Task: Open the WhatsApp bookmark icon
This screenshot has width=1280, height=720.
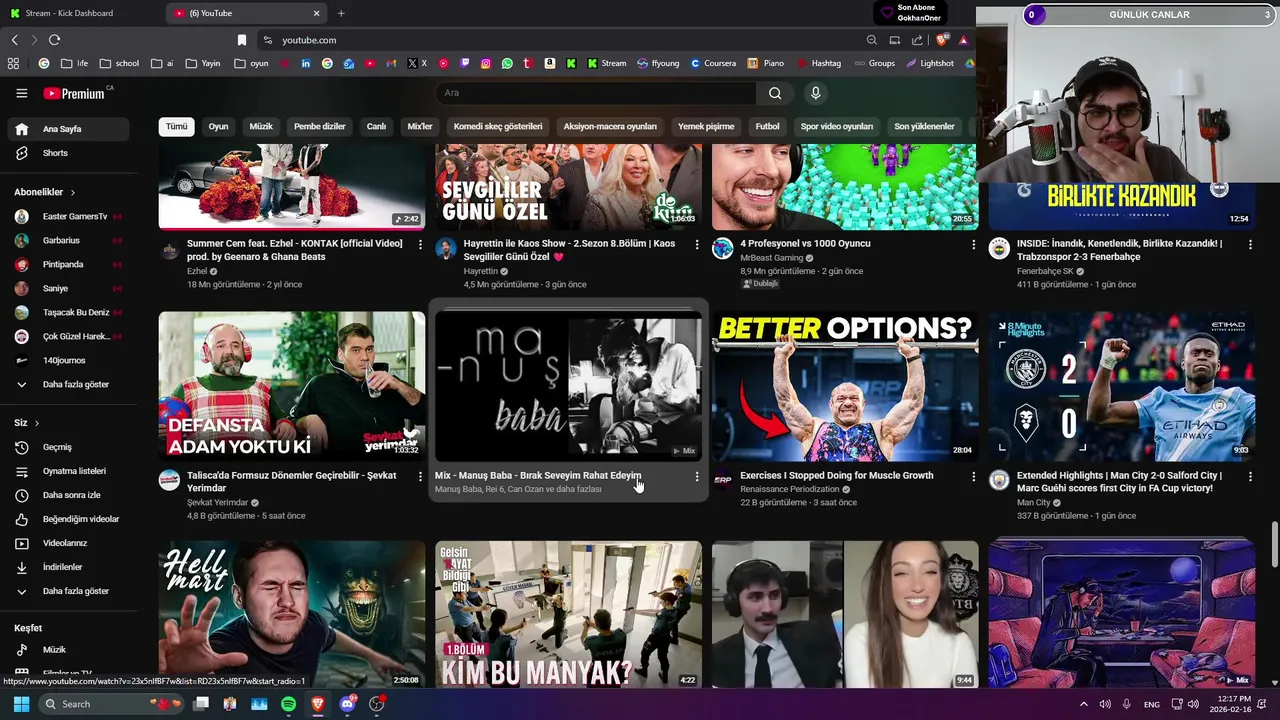Action: (x=507, y=63)
